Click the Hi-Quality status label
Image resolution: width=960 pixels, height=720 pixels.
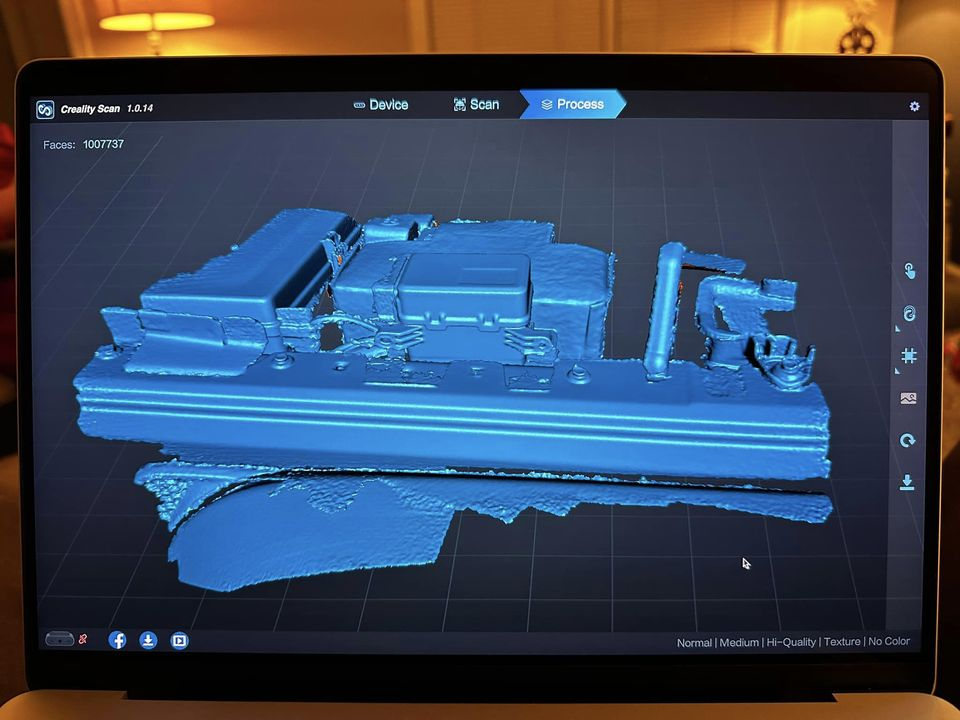(791, 642)
